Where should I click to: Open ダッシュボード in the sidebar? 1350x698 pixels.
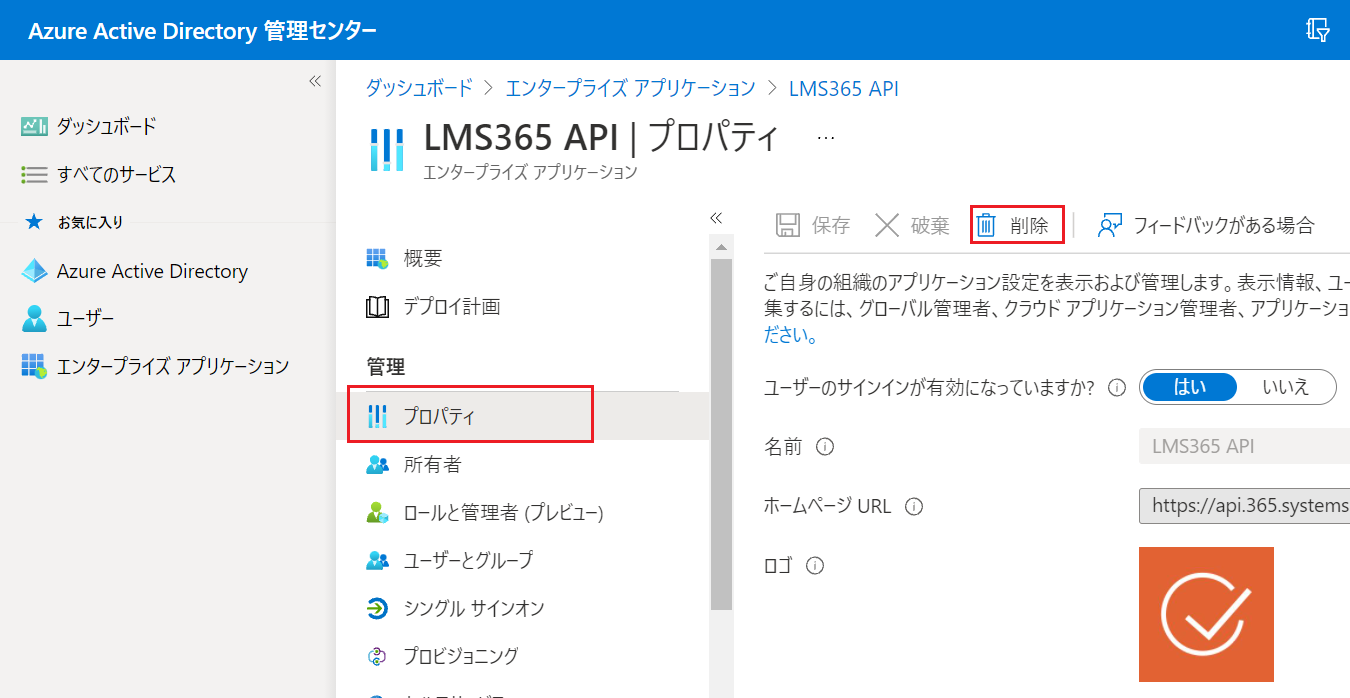(106, 126)
